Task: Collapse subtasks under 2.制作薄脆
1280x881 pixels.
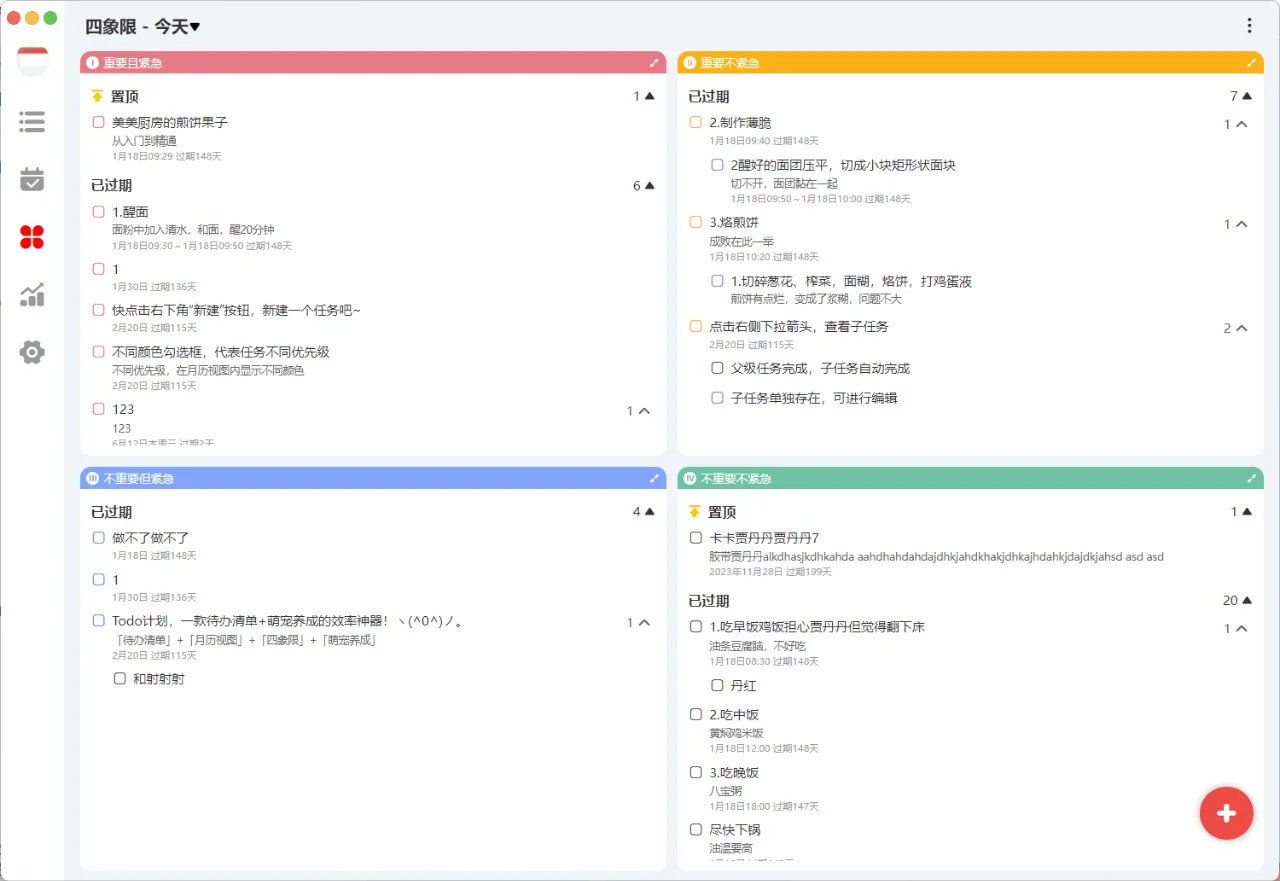Action: [x=1240, y=124]
